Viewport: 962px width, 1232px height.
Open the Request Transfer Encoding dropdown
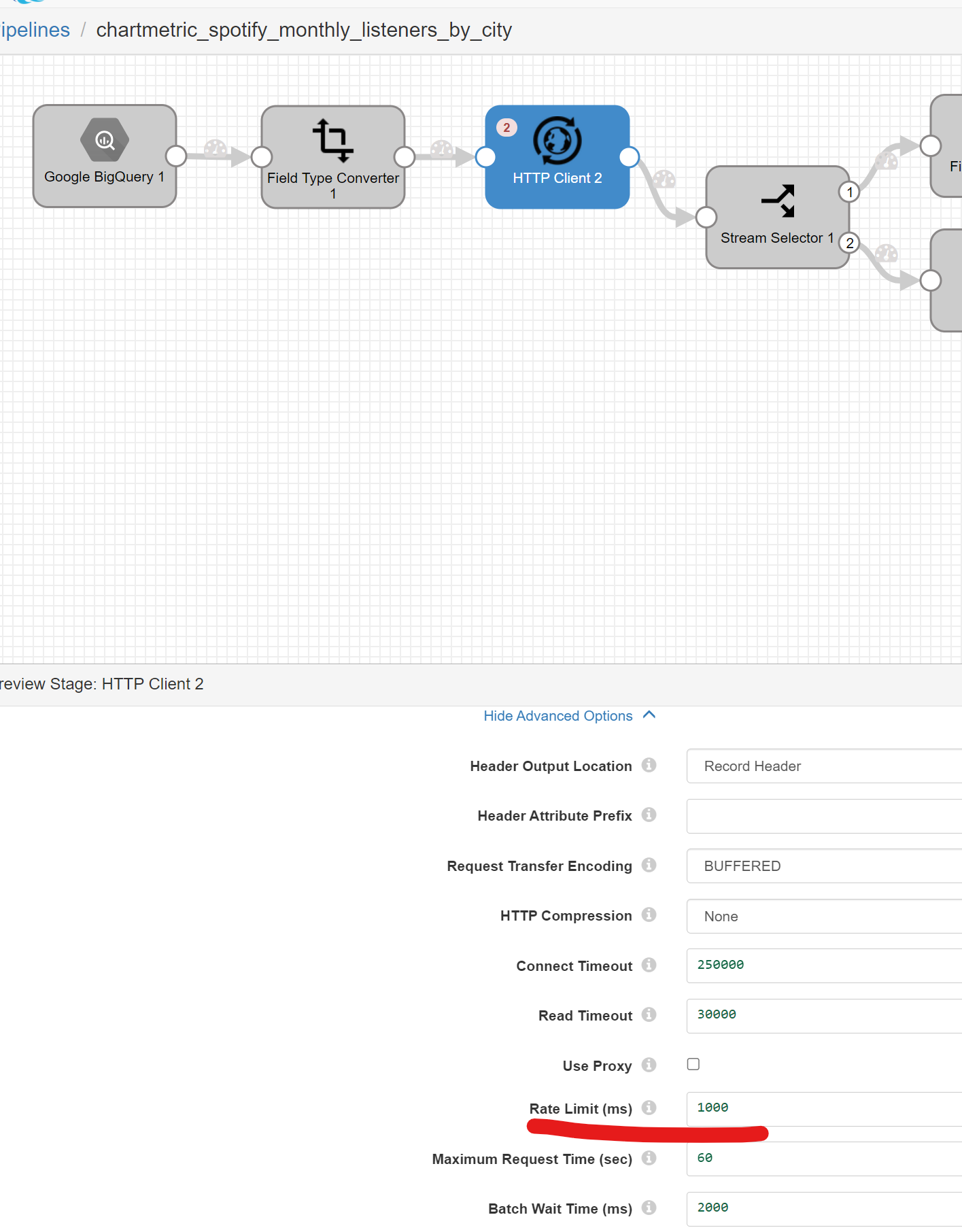tap(824, 866)
